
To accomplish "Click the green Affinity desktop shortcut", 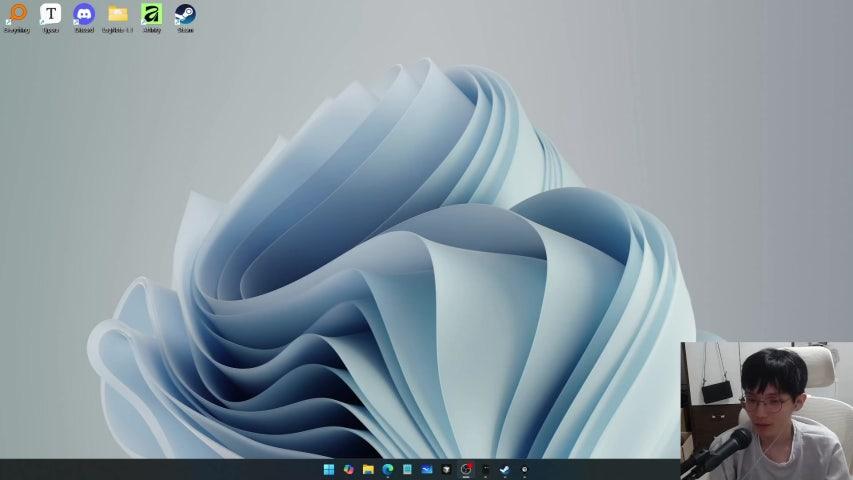I will pos(151,15).
